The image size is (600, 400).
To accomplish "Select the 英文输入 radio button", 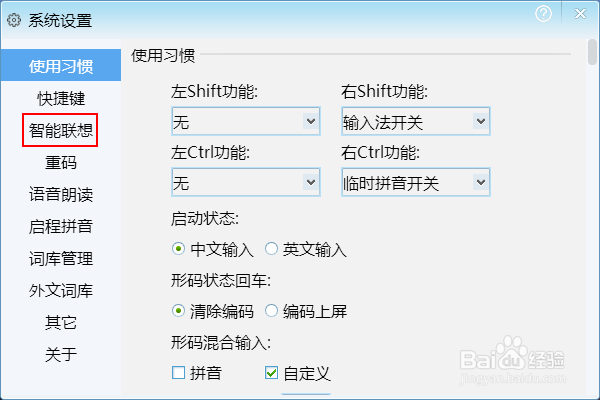I will click(271, 249).
